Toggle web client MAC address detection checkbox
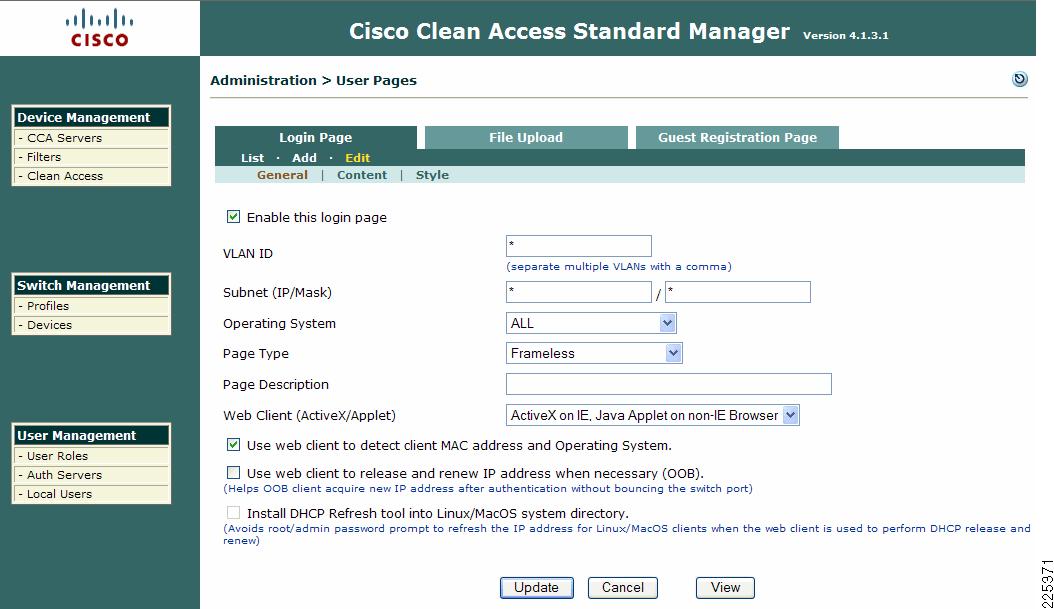Viewport: 1054px width, 609px height. [x=233, y=444]
